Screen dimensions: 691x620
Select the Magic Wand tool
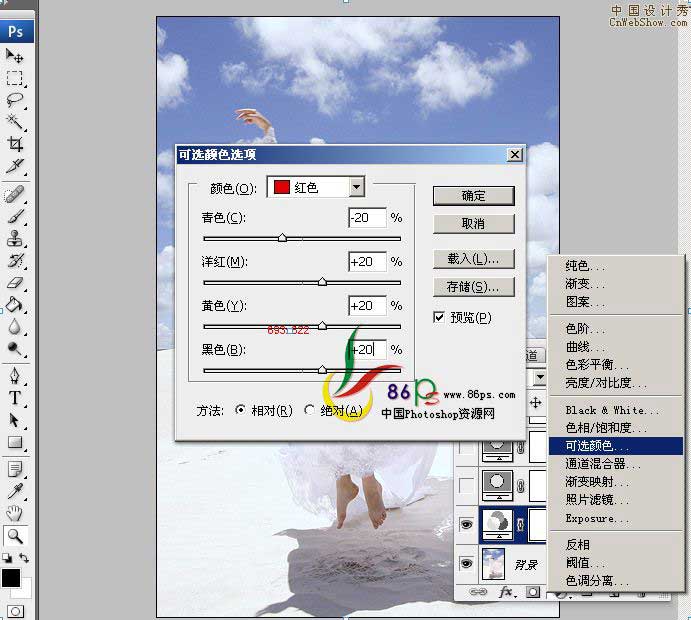tap(14, 122)
